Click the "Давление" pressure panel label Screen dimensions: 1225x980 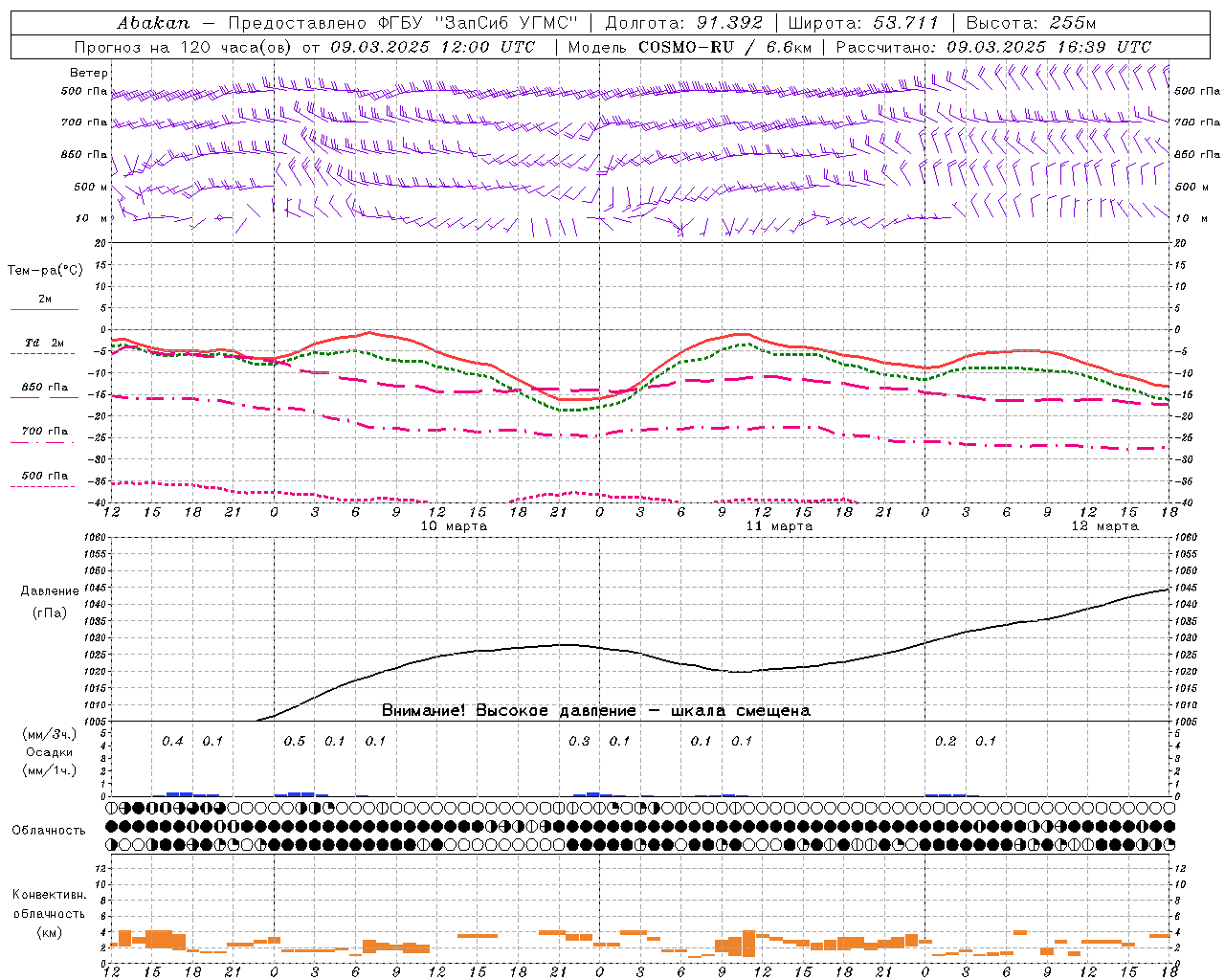click(50, 591)
